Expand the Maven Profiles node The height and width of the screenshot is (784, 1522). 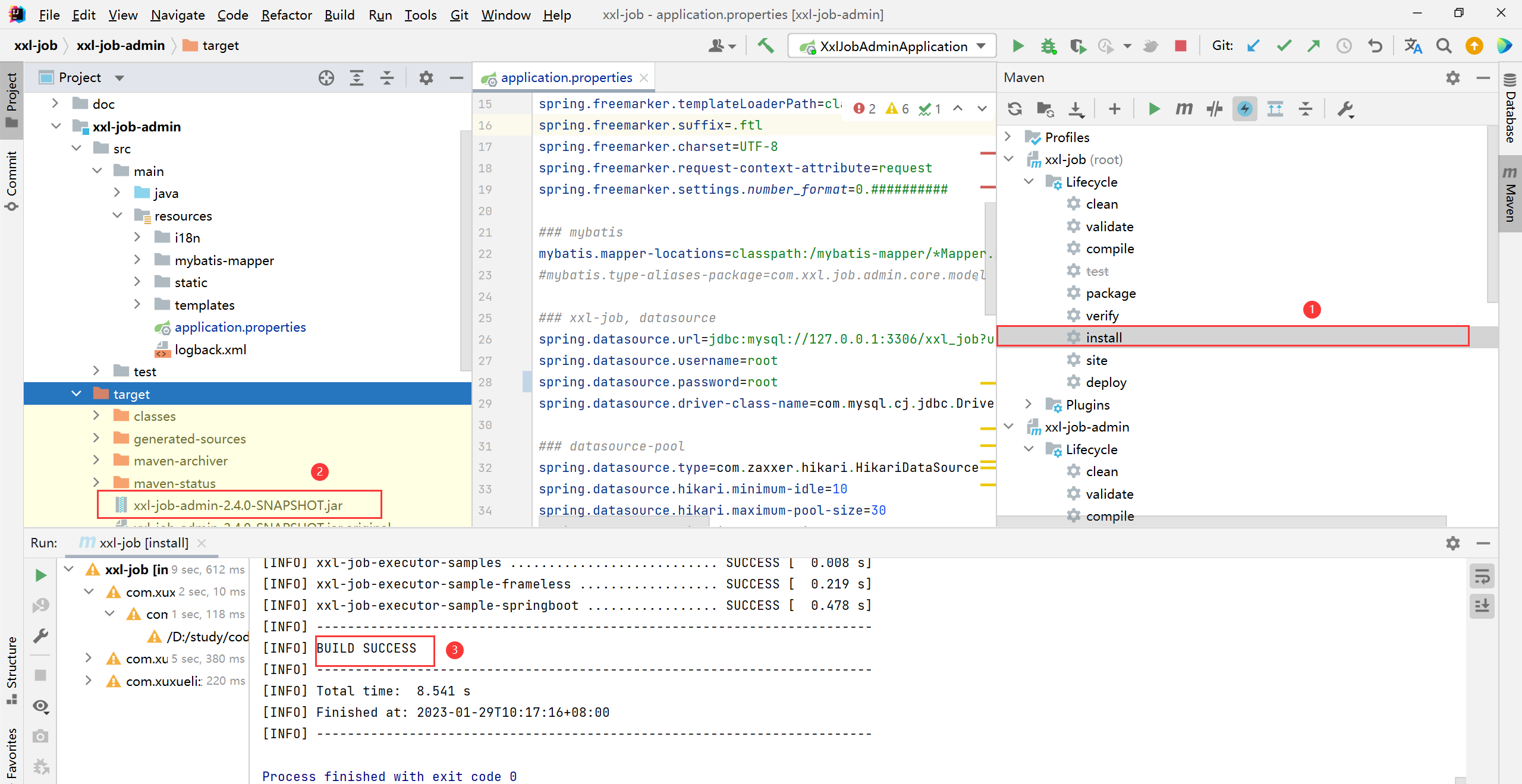[x=1008, y=137]
